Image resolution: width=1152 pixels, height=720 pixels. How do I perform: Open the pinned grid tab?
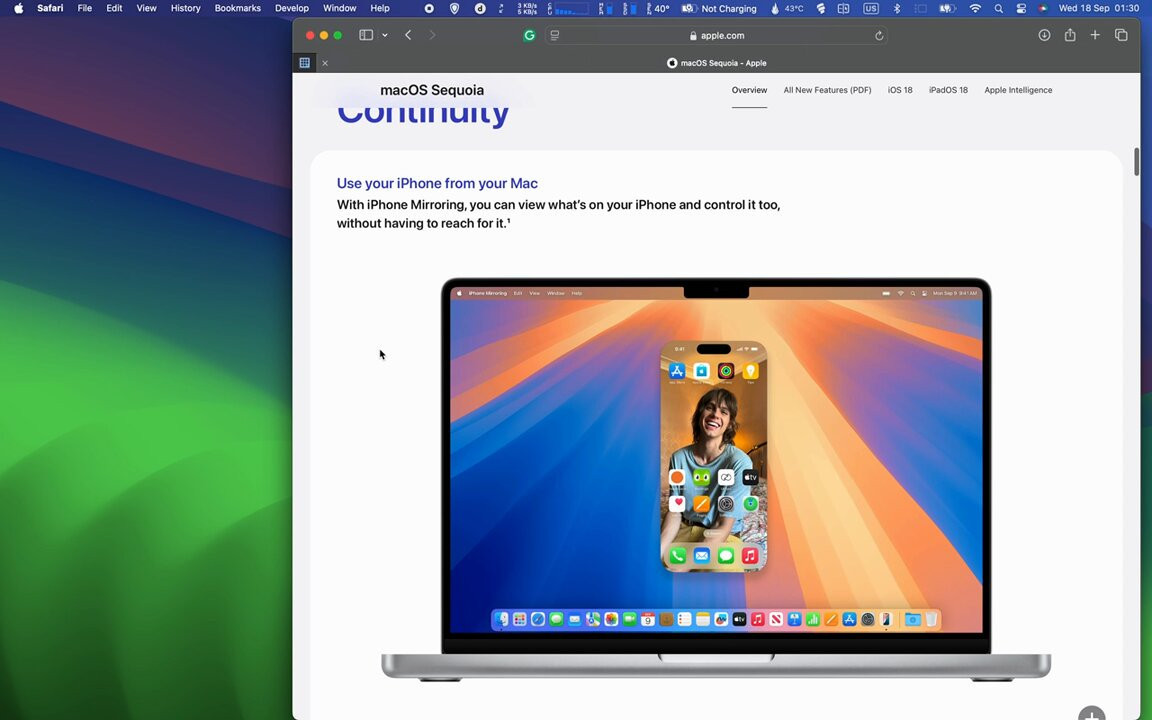(x=304, y=63)
